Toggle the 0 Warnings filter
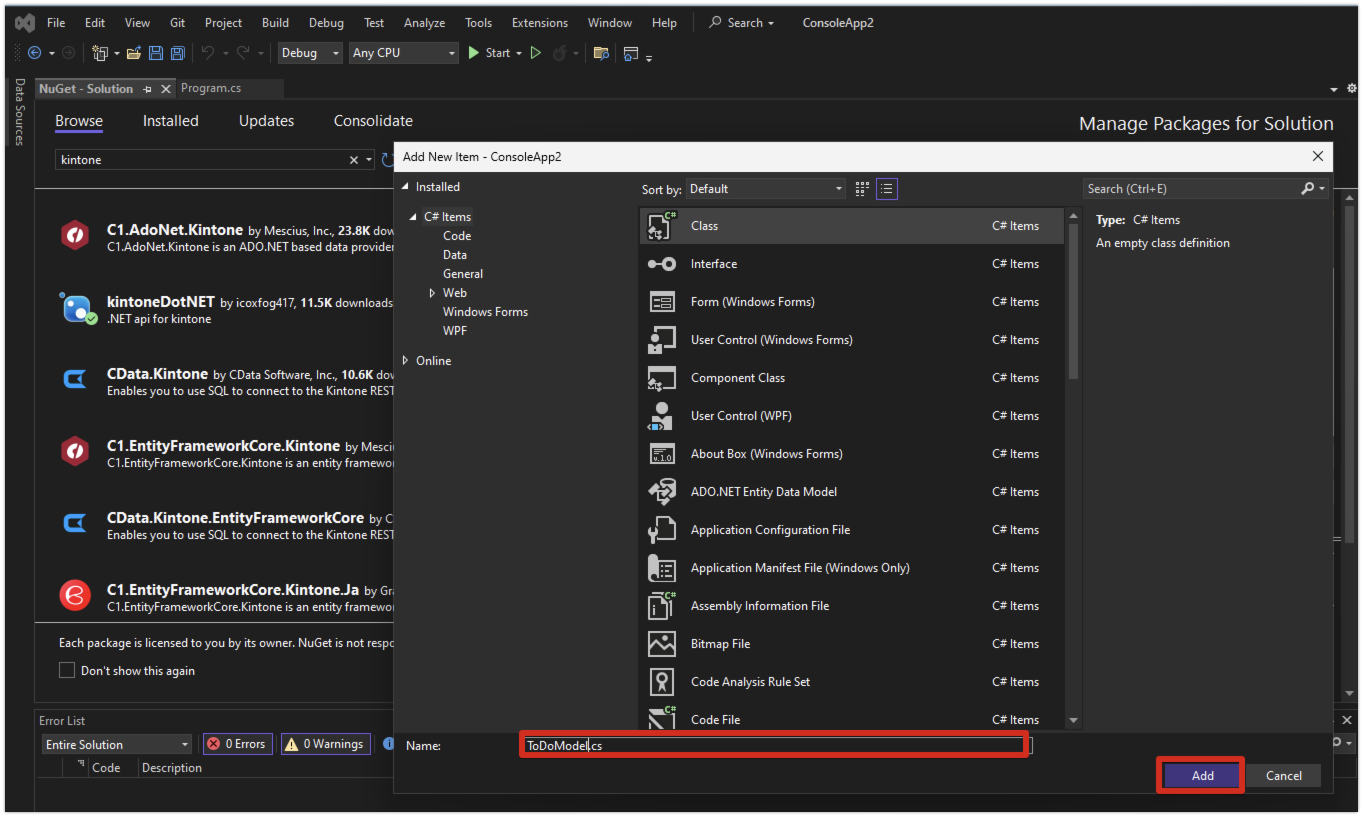1363x817 pixels. (x=325, y=744)
